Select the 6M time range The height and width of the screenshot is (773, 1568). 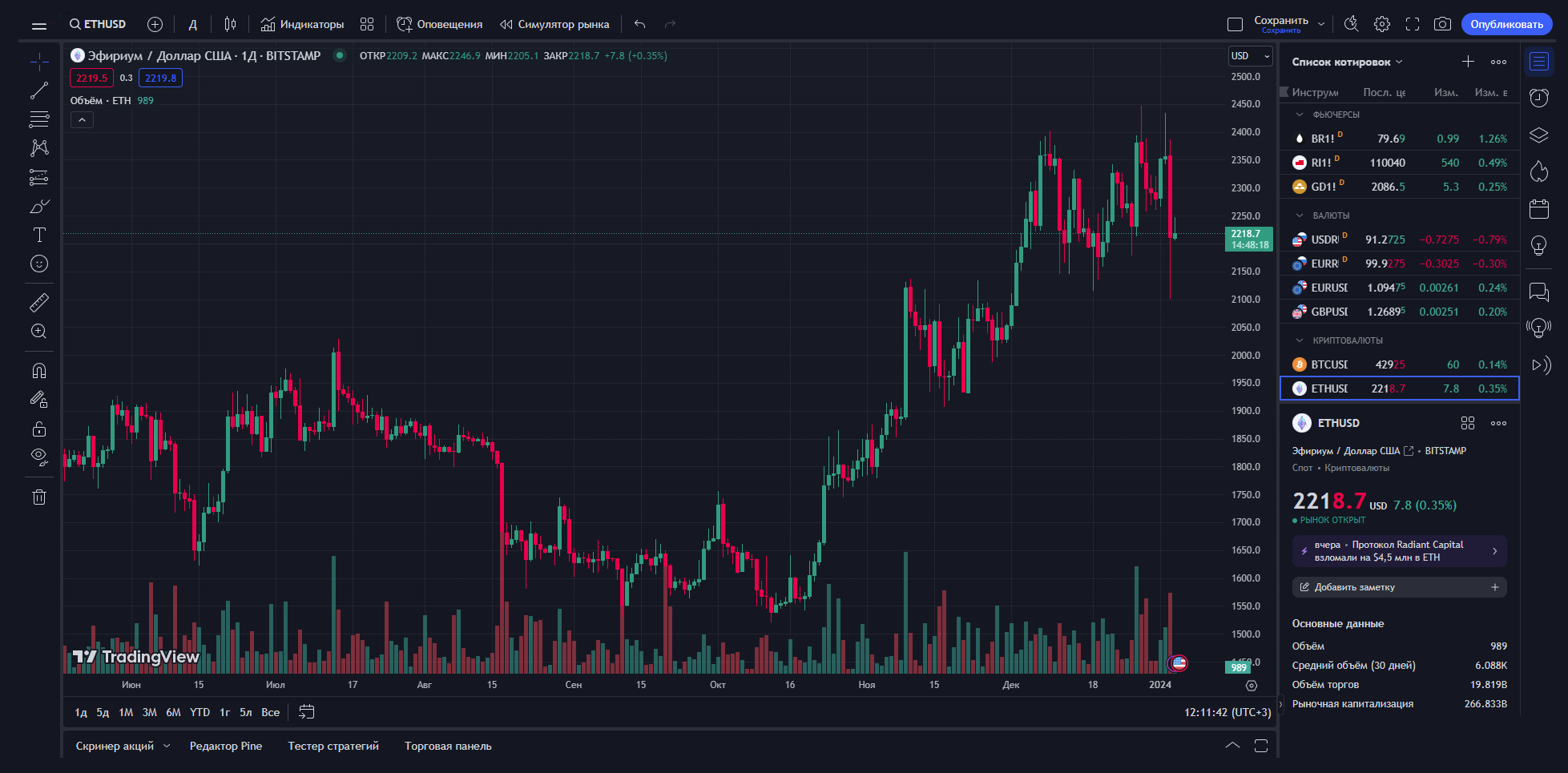point(173,712)
